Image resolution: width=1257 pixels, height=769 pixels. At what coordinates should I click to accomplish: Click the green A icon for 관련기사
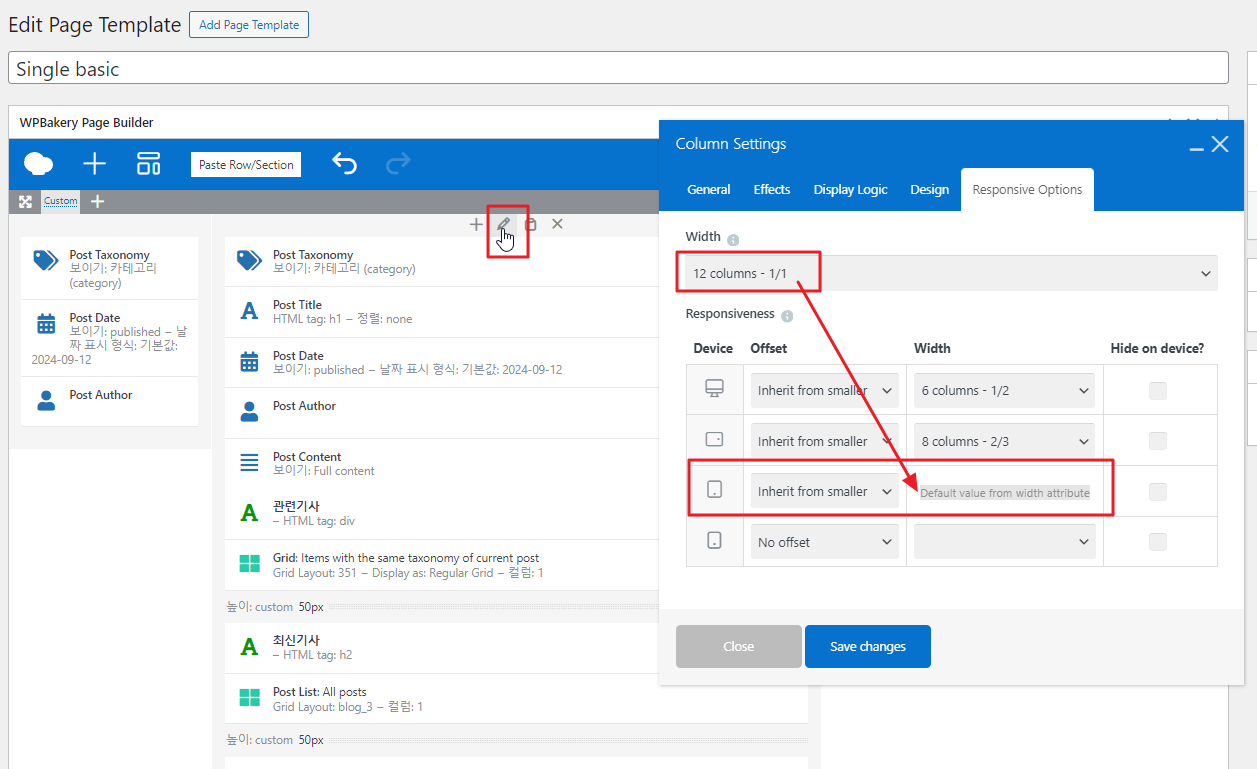249,513
